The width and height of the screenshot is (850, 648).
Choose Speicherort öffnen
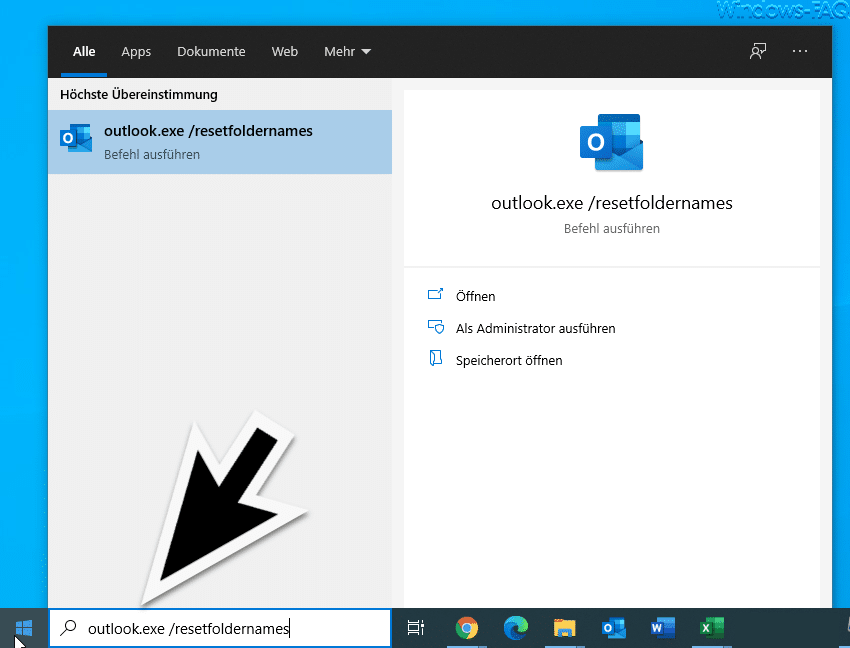point(509,361)
